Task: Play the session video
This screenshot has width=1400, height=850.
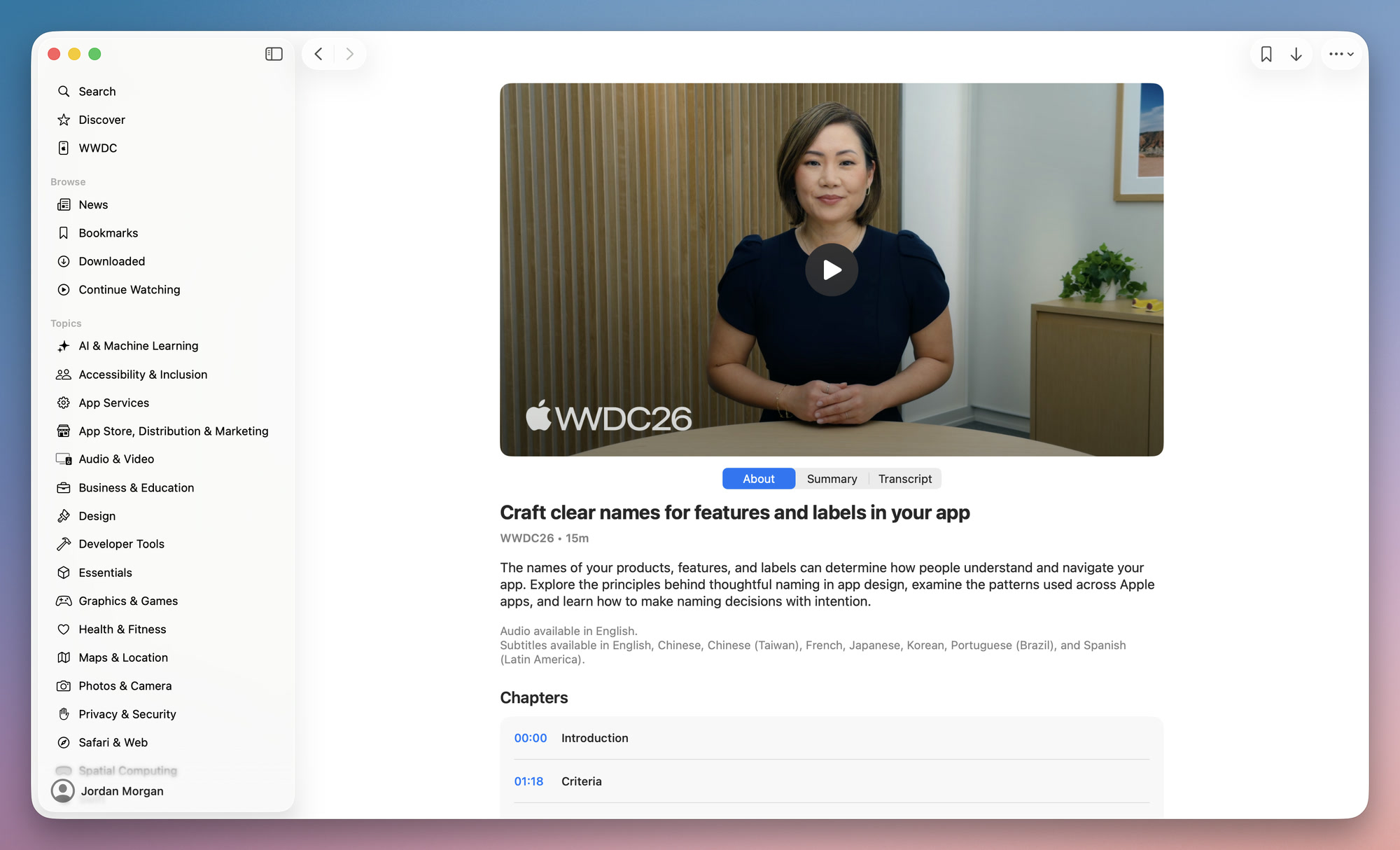Action: pyautogui.click(x=832, y=270)
